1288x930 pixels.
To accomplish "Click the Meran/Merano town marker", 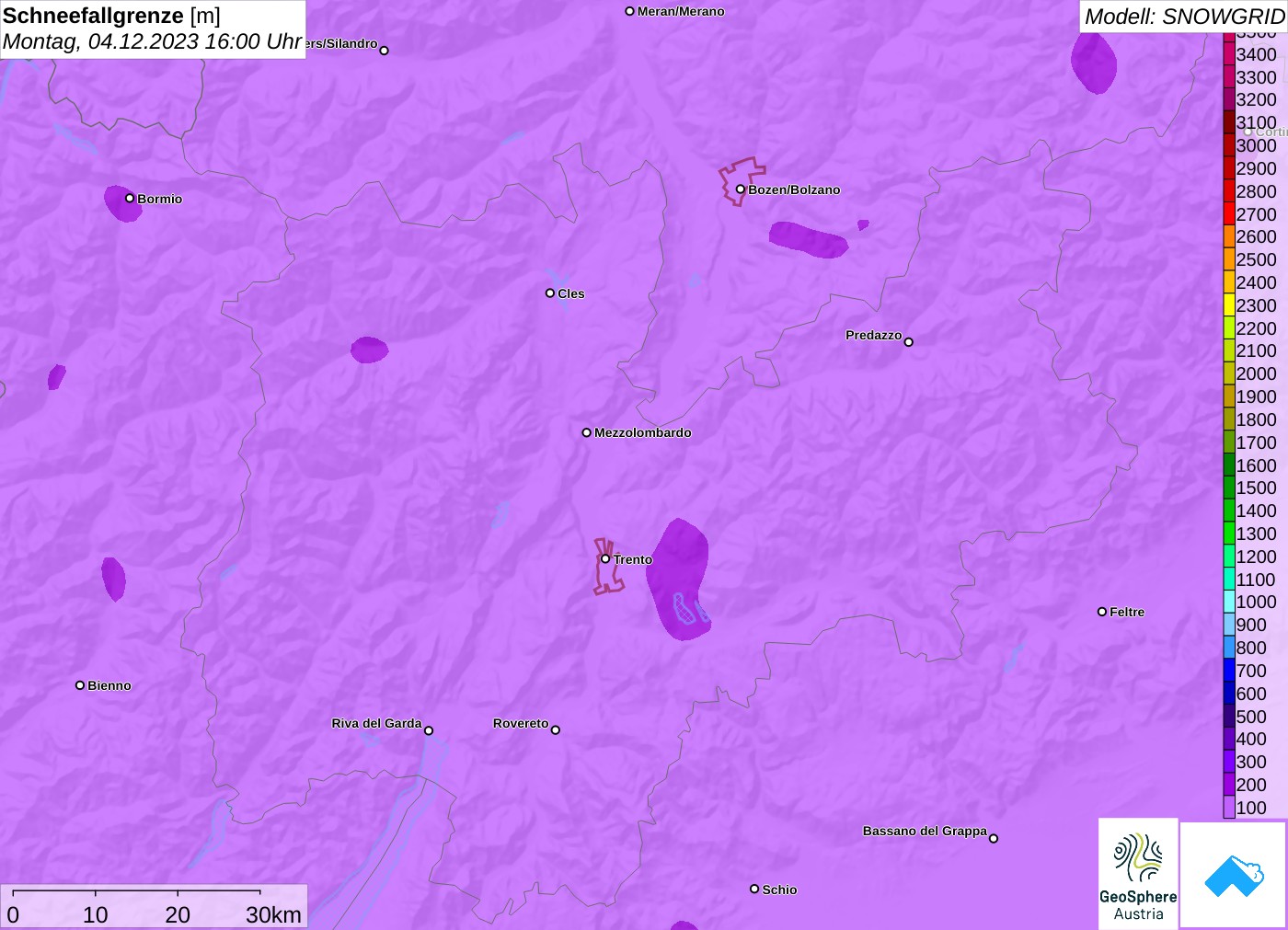I will [x=630, y=11].
